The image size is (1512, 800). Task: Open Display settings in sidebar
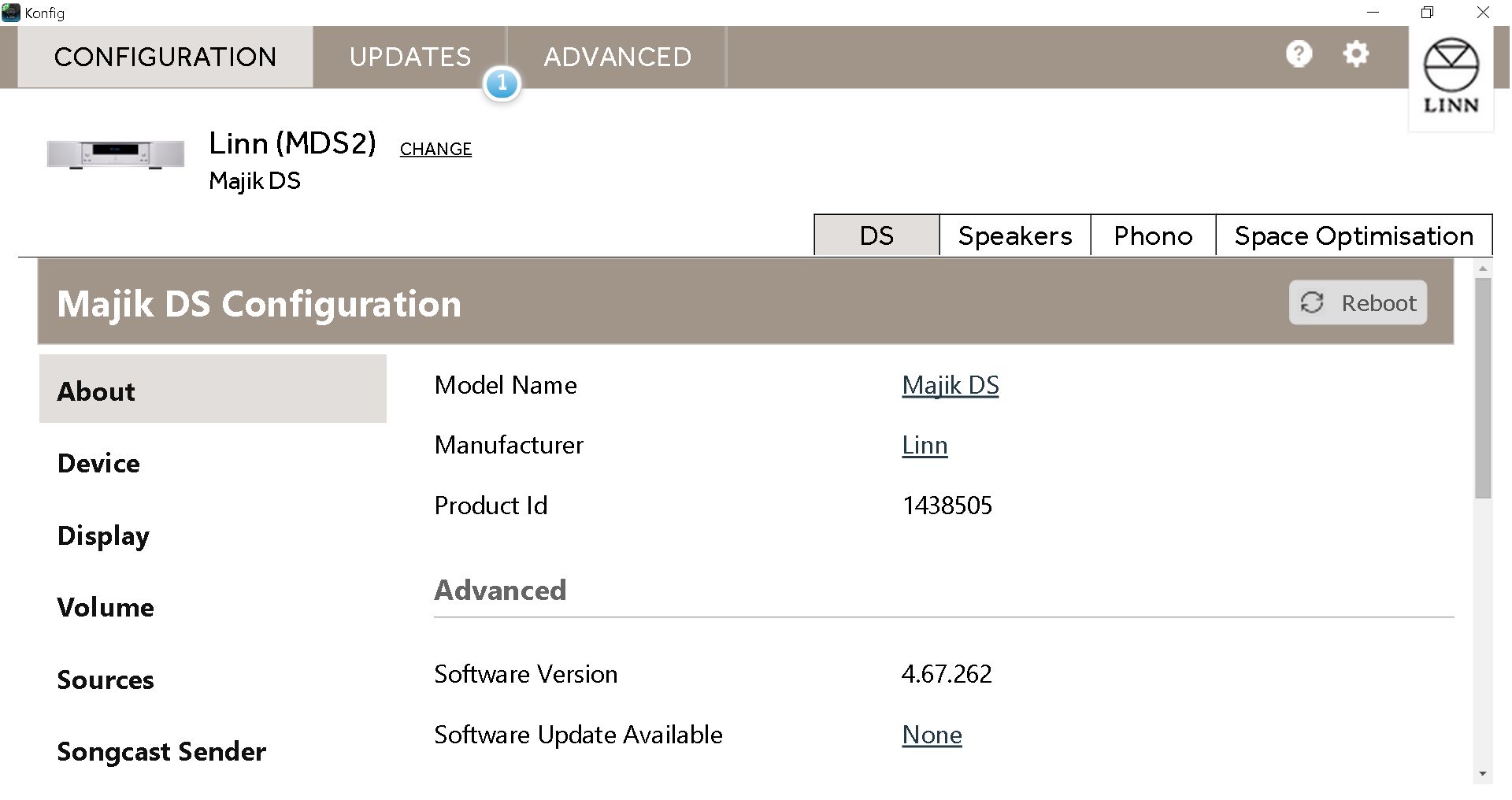[x=103, y=535]
